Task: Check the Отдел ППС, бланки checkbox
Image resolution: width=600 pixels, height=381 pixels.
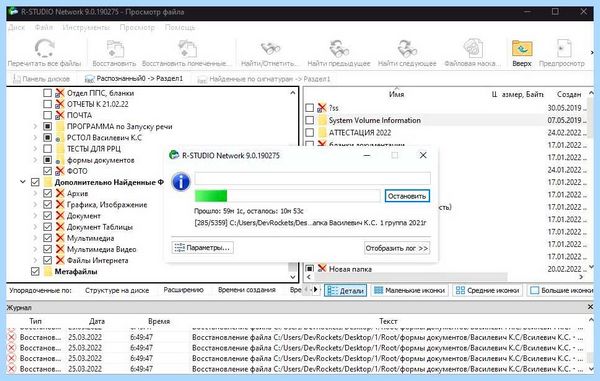Action: point(47,93)
